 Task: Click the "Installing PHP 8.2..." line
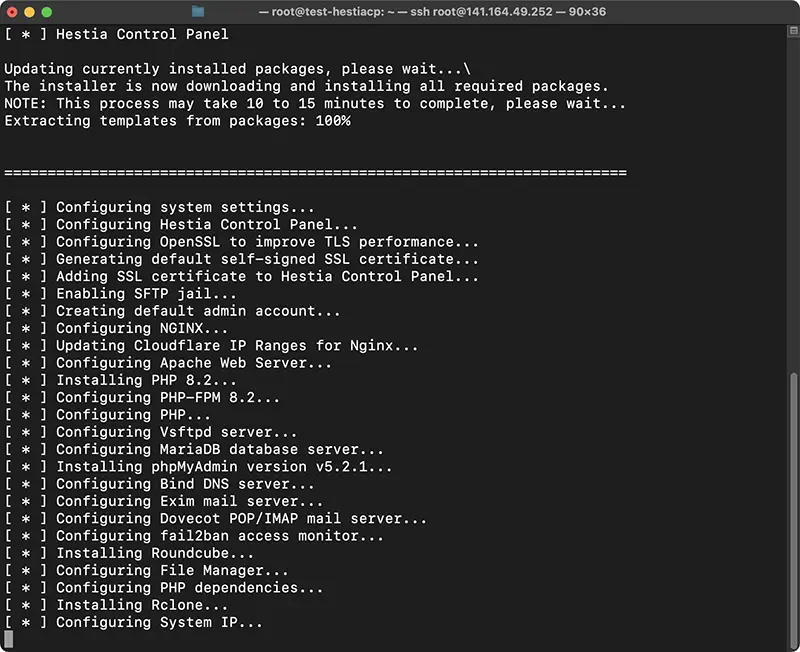tap(120, 380)
